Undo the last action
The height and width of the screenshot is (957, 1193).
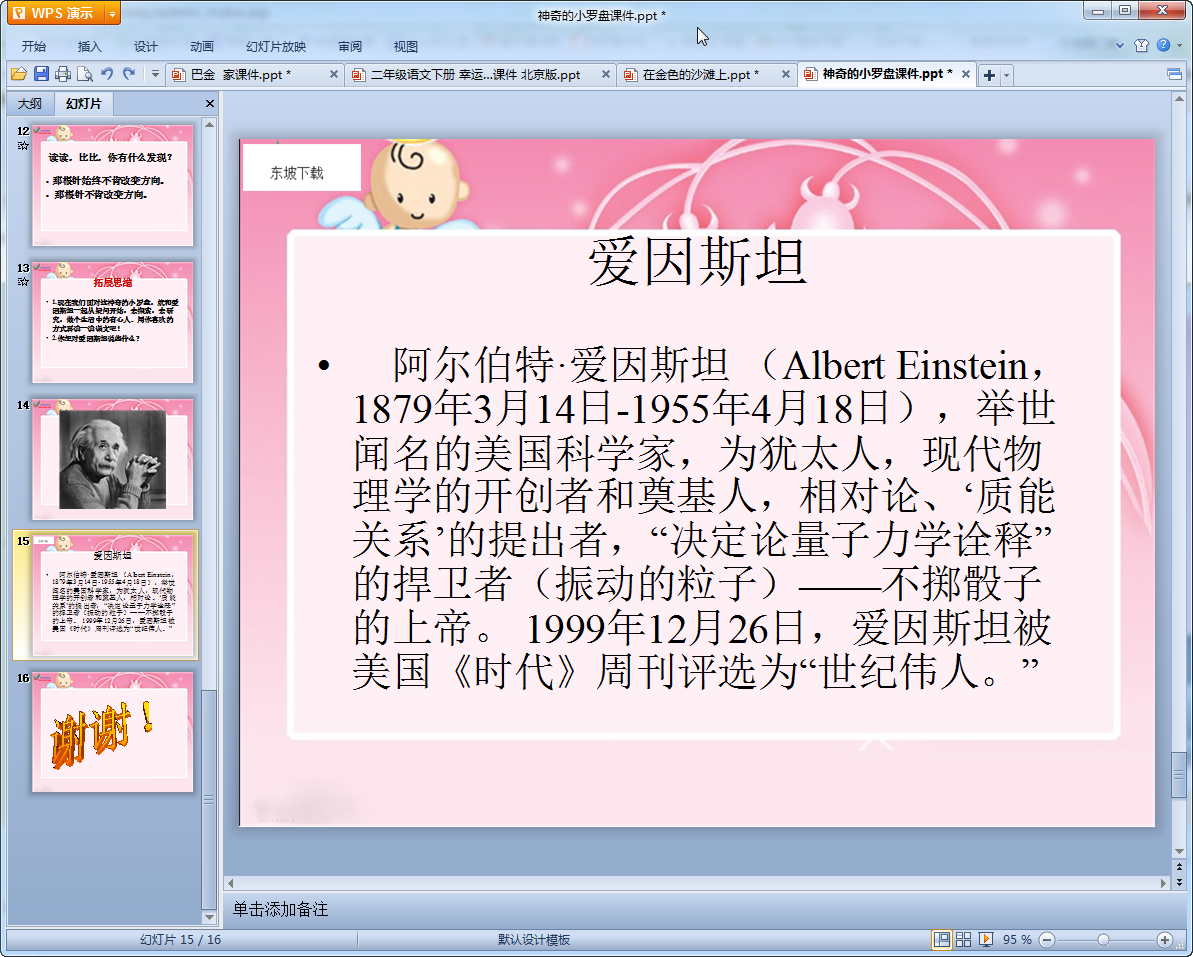tap(107, 74)
